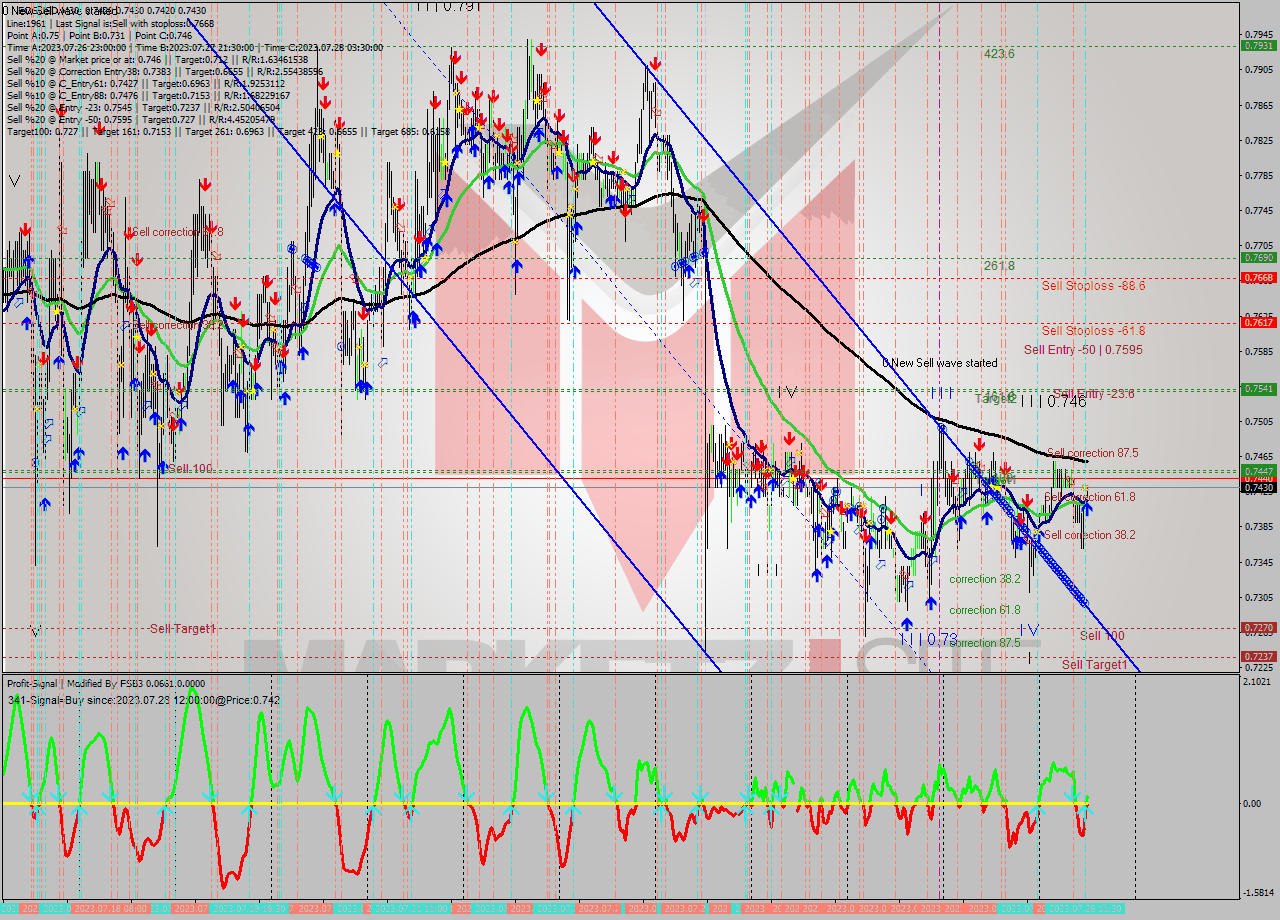
Task: Select the 0.7668 red stoploss price tag
Action: 1258,278
